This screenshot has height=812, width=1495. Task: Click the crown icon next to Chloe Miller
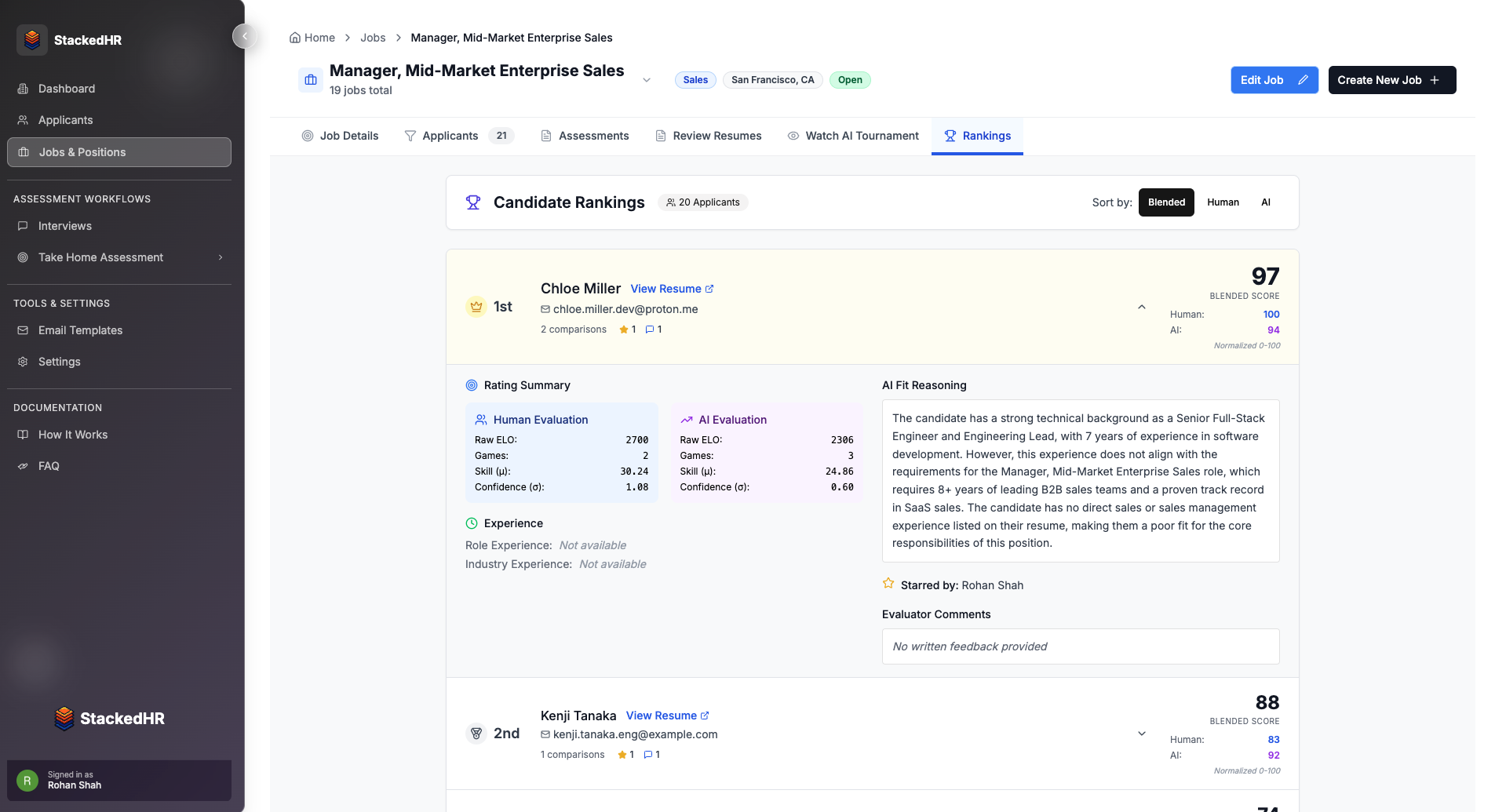[x=476, y=306]
